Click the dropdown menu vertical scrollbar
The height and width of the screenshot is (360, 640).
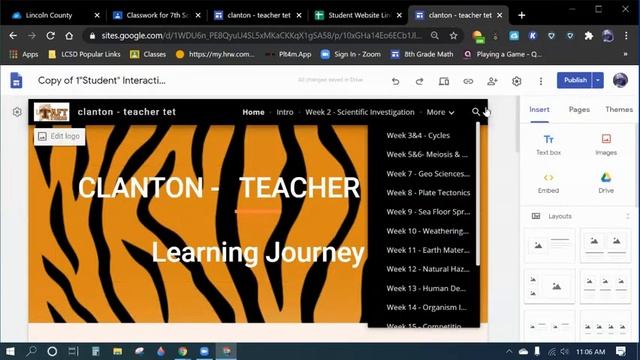click(x=478, y=193)
